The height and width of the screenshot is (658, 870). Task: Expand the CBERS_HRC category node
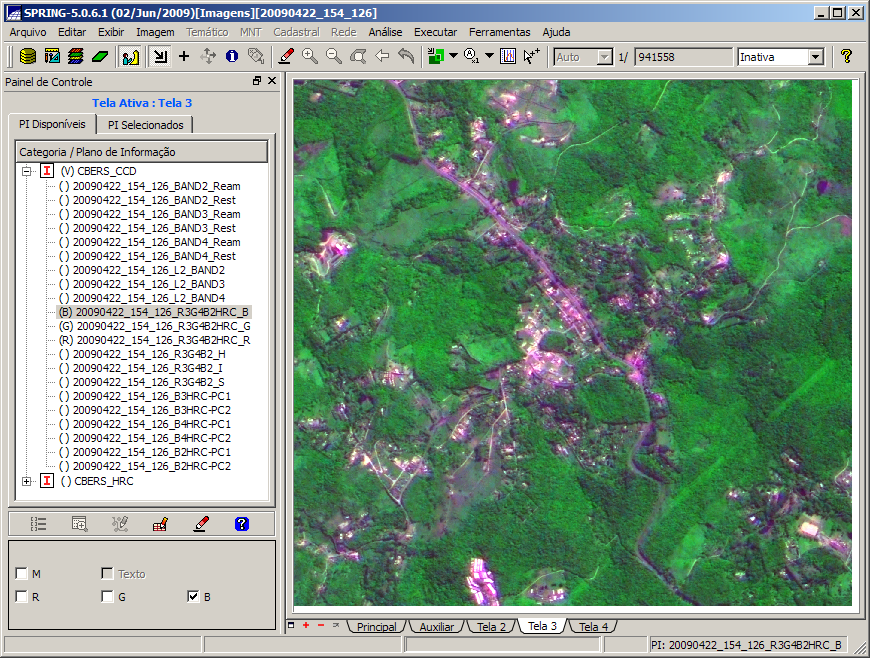(25, 481)
